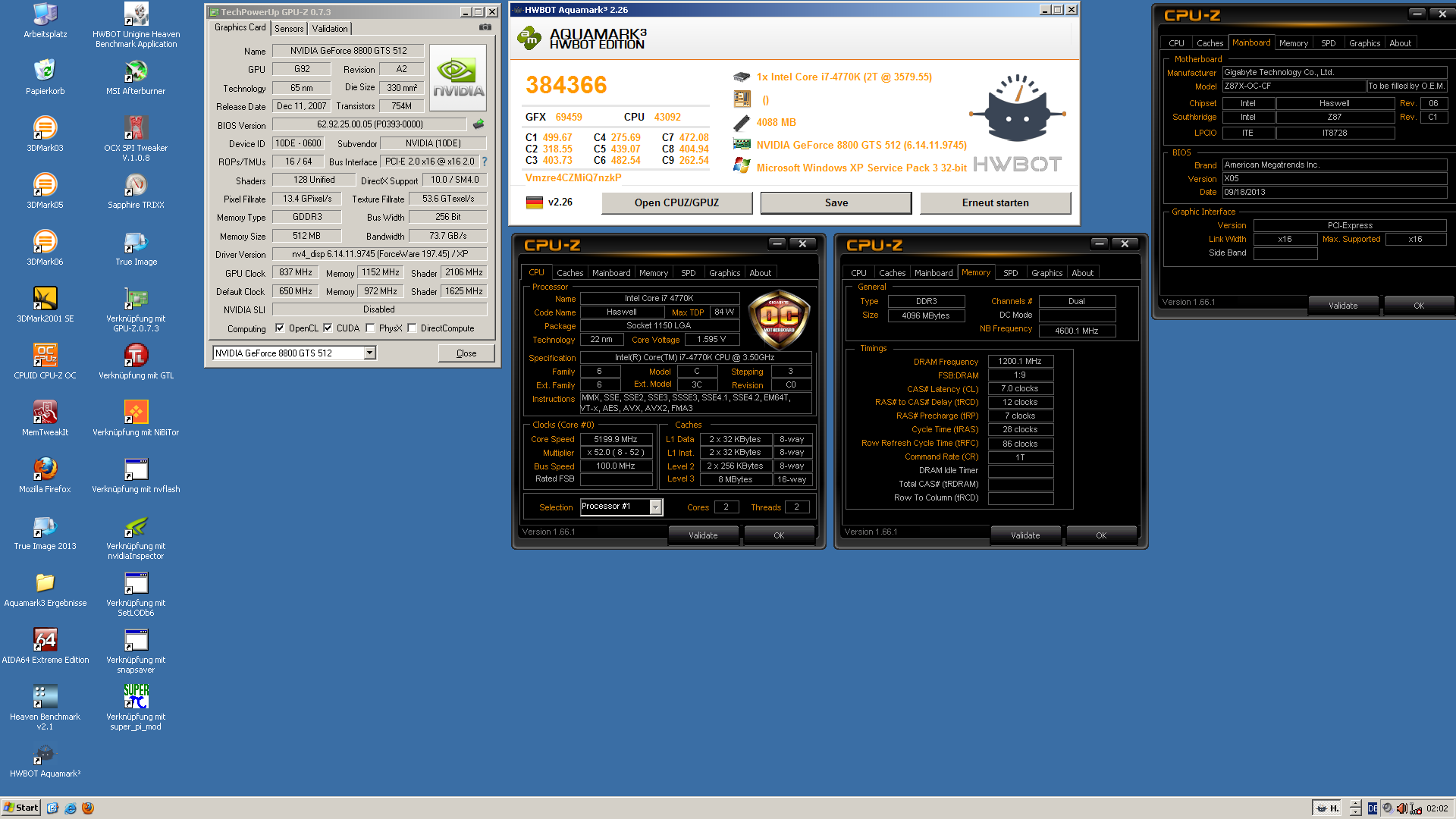Click BIOS save icon in GPU-Z
The height and width of the screenshot is (819, 1456).
coord(479,124)
